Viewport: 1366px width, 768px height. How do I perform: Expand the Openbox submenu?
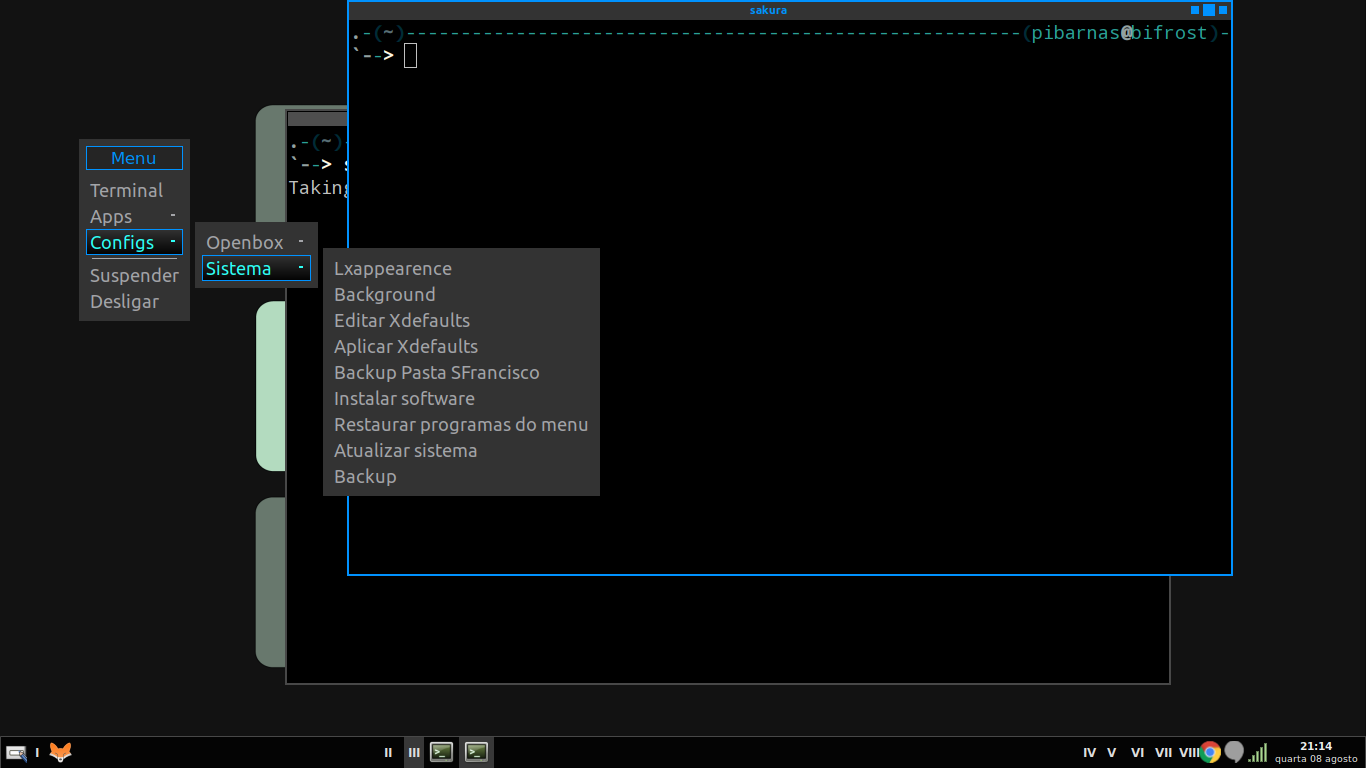click(256, 242)
